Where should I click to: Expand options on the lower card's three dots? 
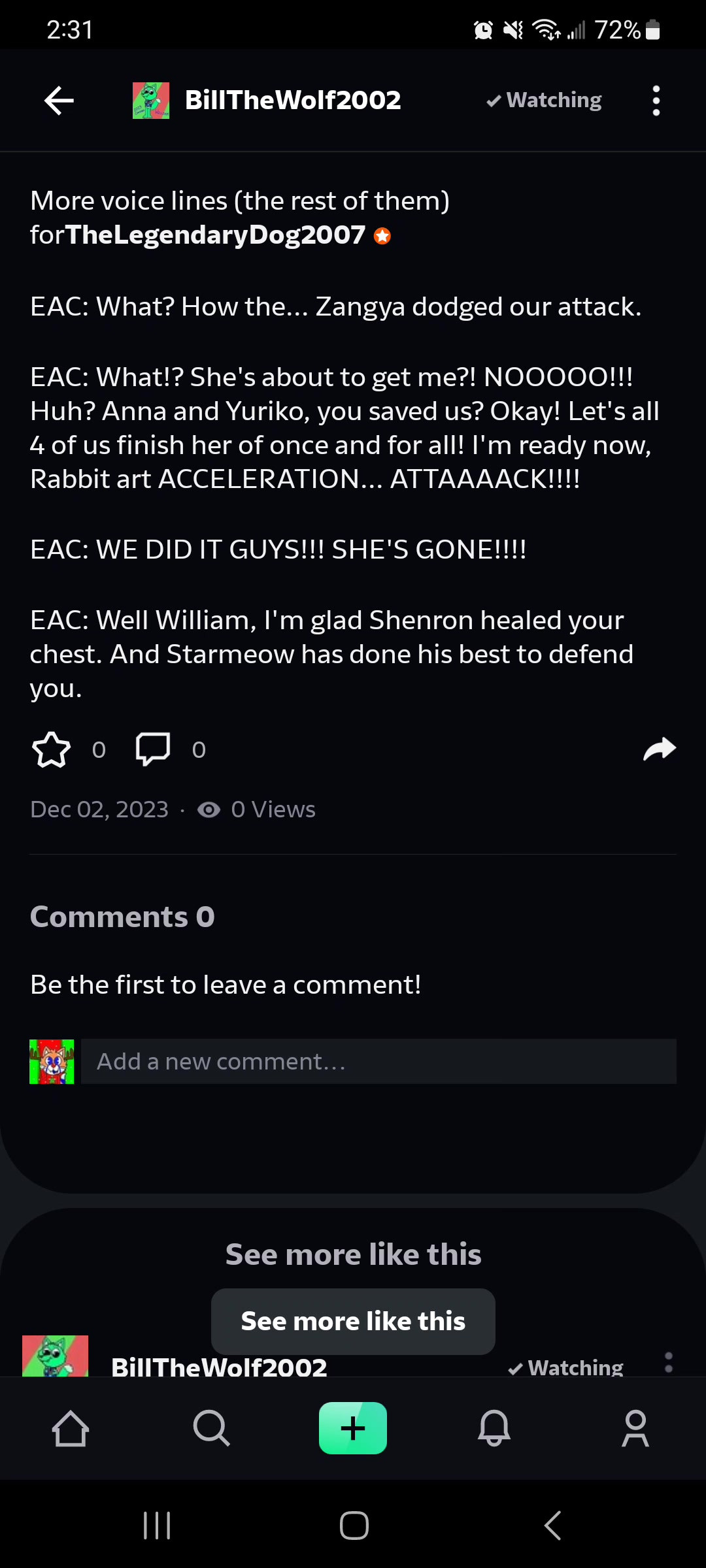668,1363
